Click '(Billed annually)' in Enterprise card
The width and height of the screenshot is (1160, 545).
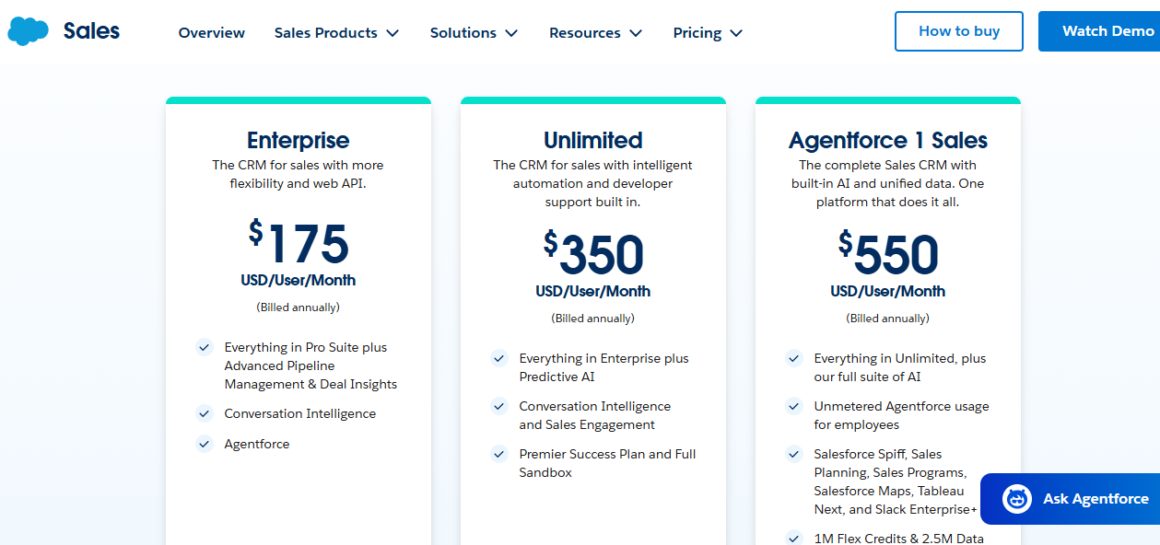298,307
